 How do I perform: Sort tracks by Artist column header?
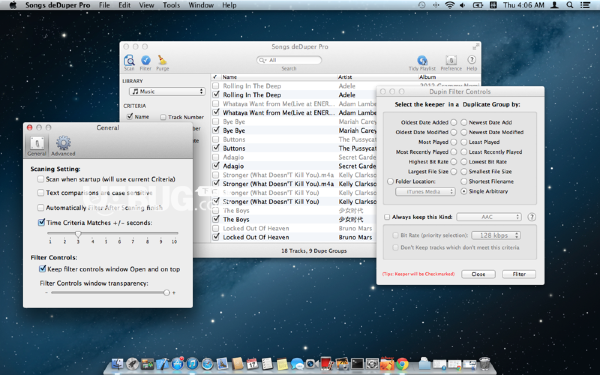(377, 77)
